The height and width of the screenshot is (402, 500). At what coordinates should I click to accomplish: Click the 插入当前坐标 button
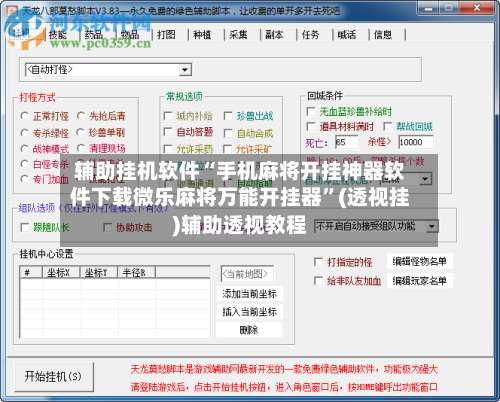pos(249,312)
